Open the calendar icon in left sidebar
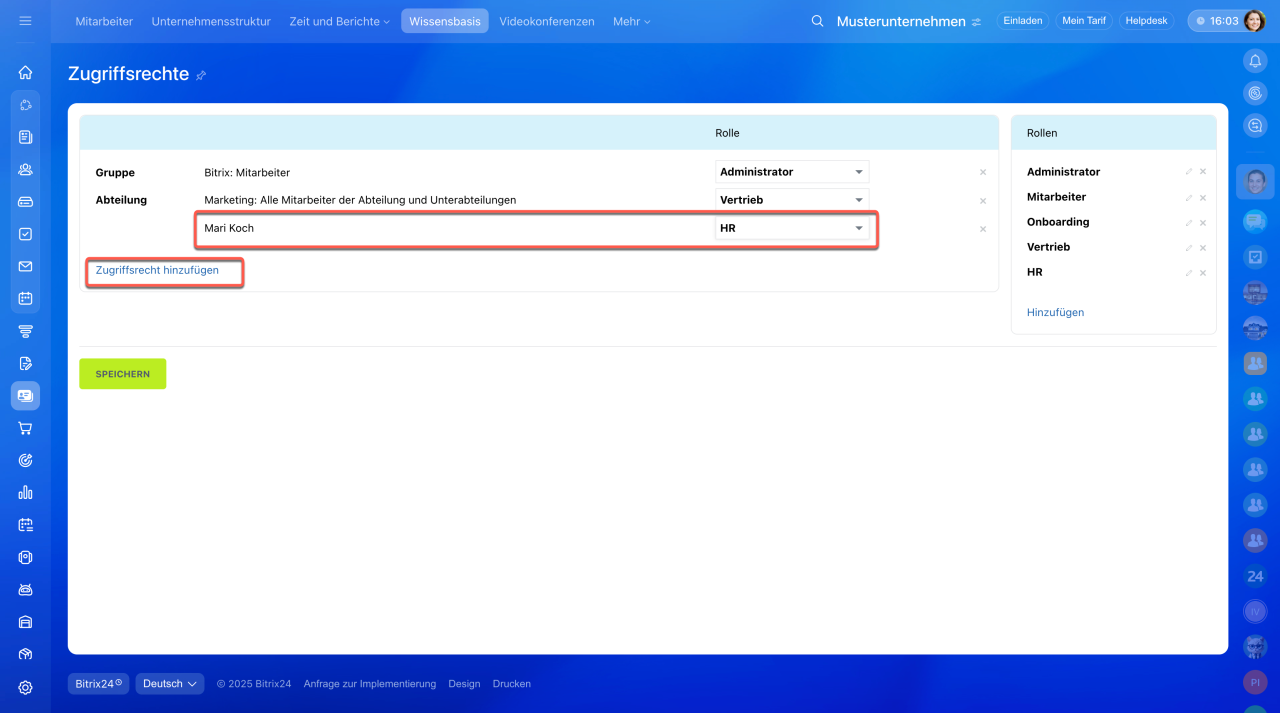 (x=25, y=298)
